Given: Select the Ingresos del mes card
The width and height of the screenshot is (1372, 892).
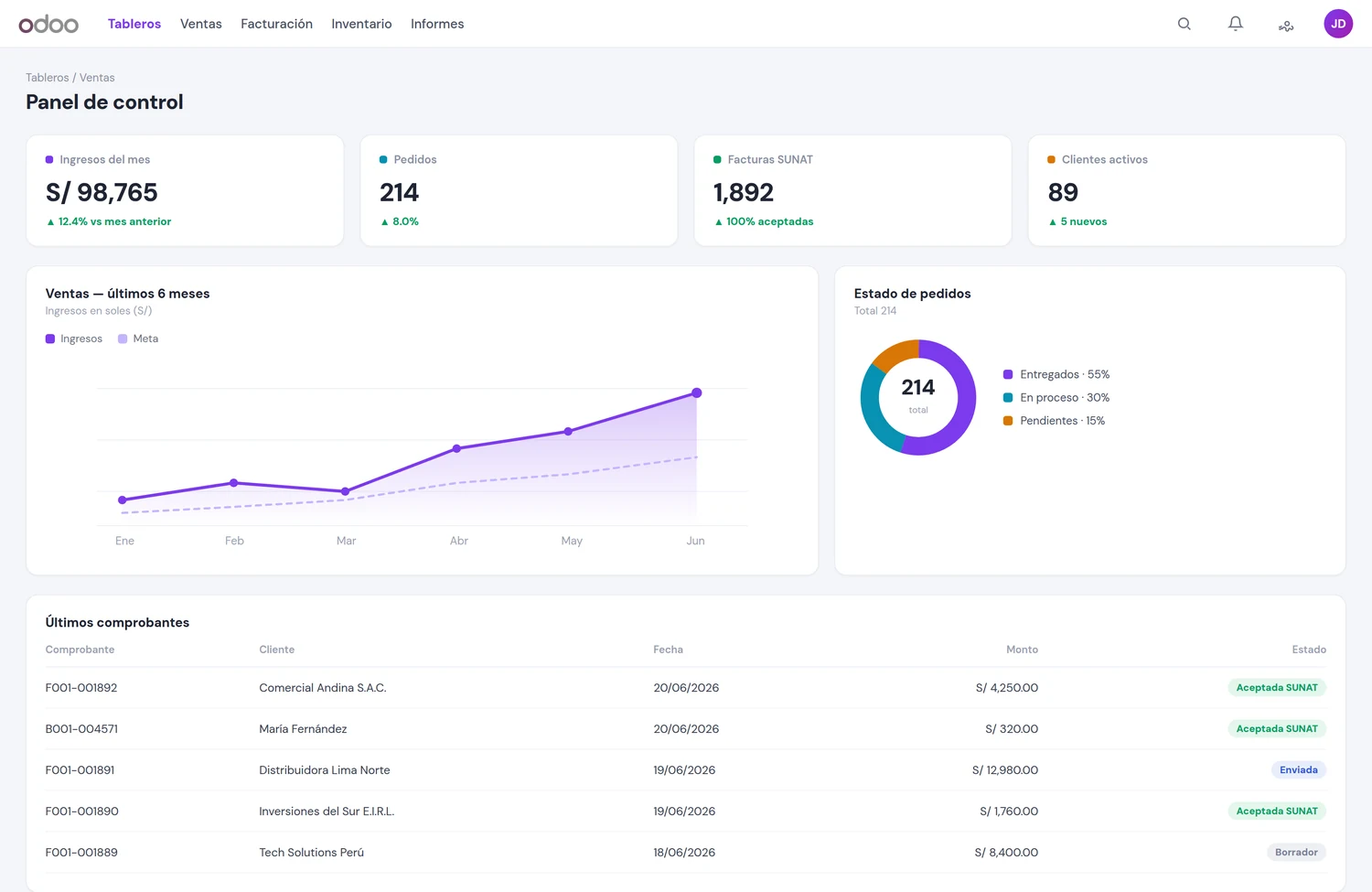Looking at the screenshot, I should [185, 190].
